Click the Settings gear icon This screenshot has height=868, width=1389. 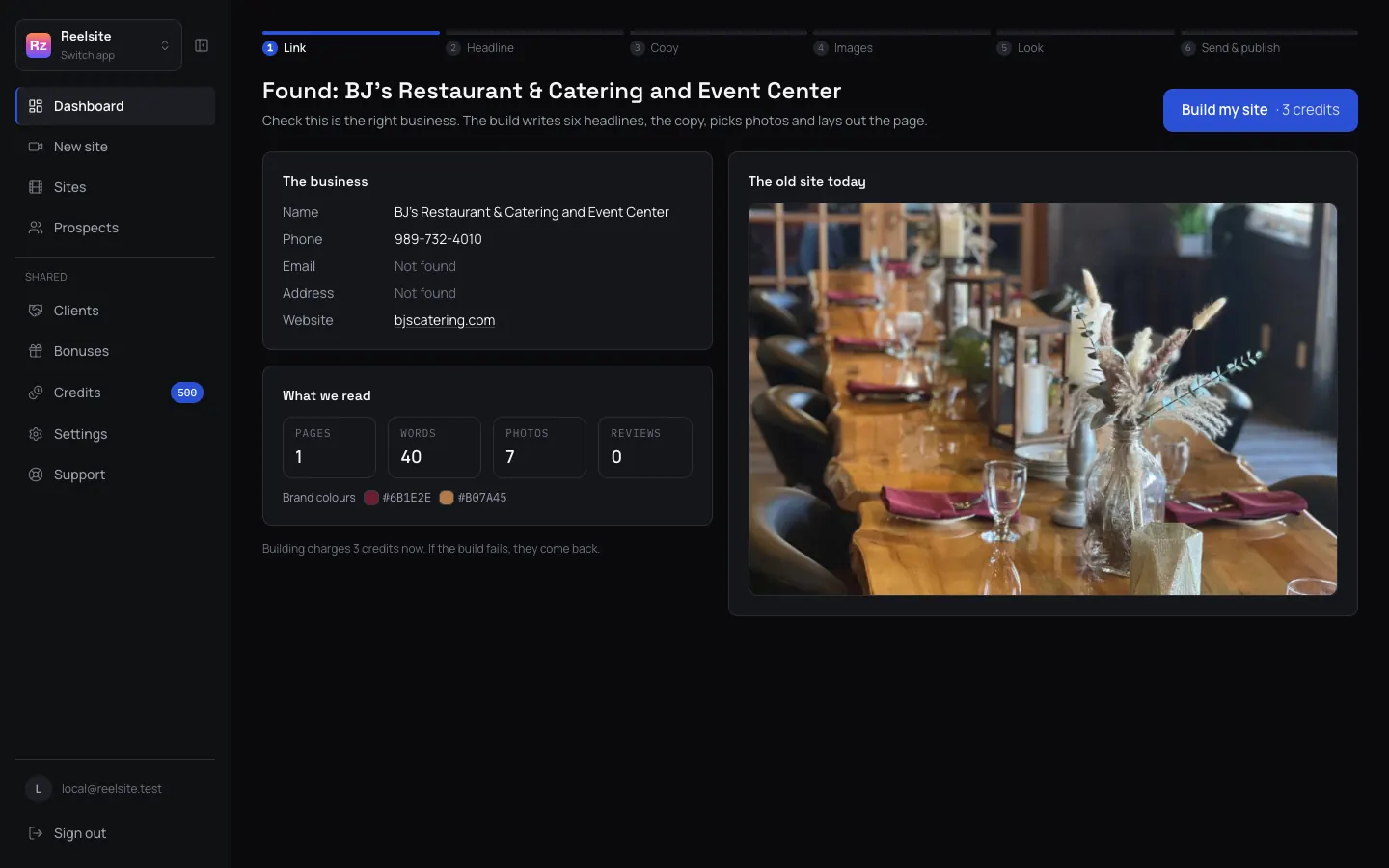tap(36, 434)
